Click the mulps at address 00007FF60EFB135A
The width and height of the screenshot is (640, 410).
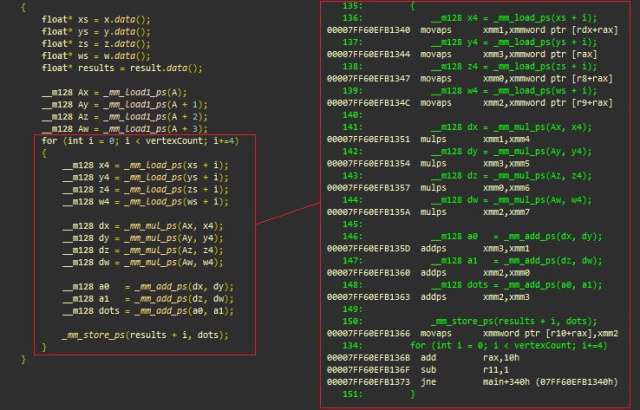pos(428,212)
